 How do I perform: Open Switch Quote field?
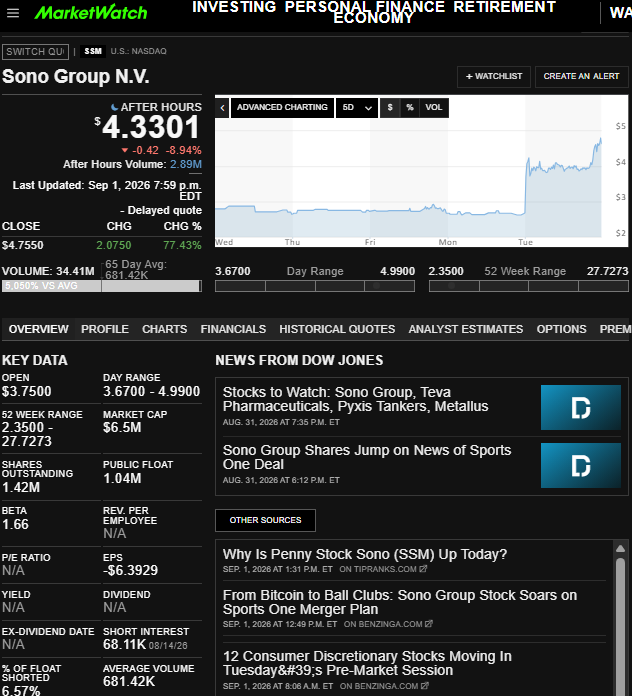pyautogui.click(x=36, y=51)
